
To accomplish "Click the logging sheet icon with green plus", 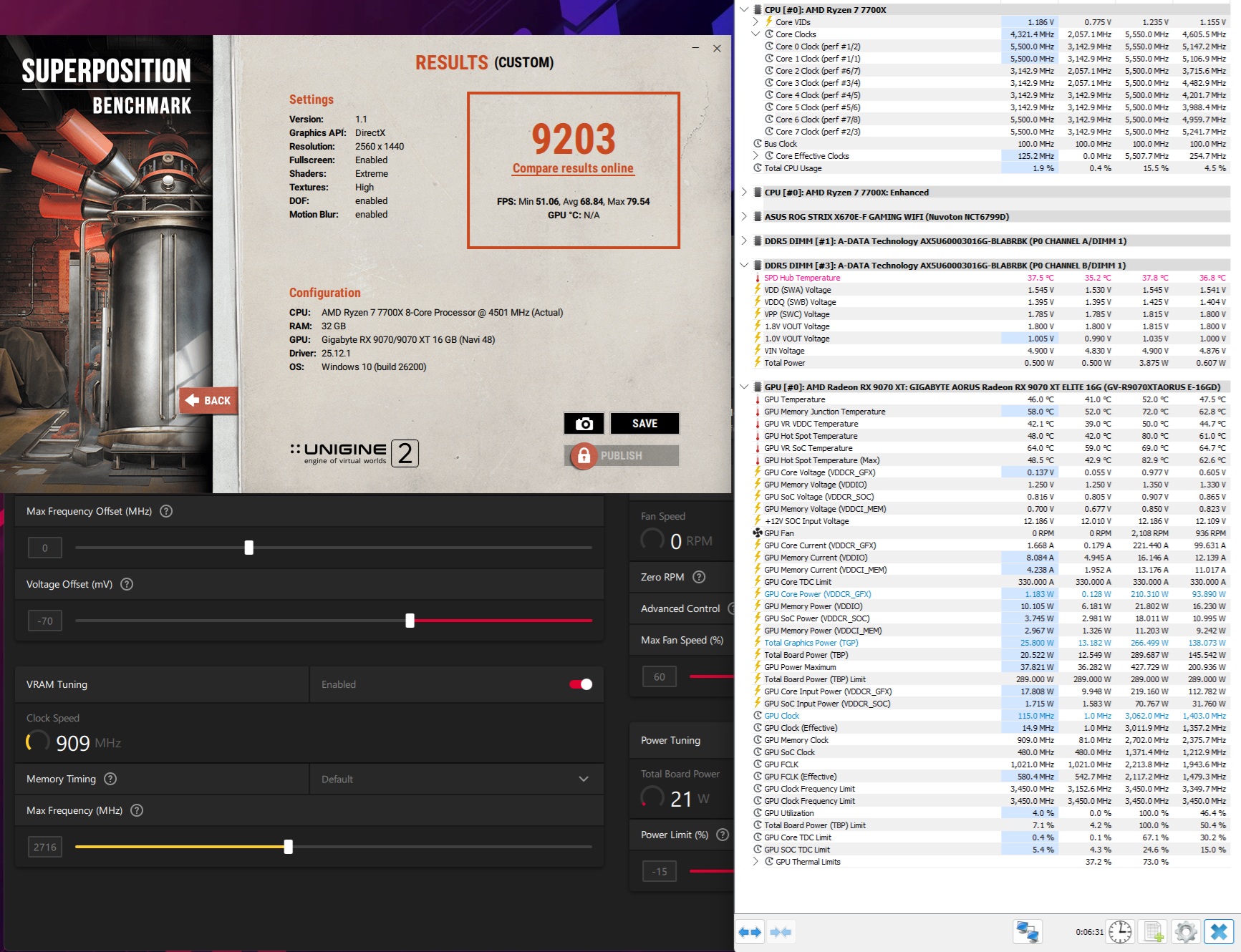I will point(1154,932).
